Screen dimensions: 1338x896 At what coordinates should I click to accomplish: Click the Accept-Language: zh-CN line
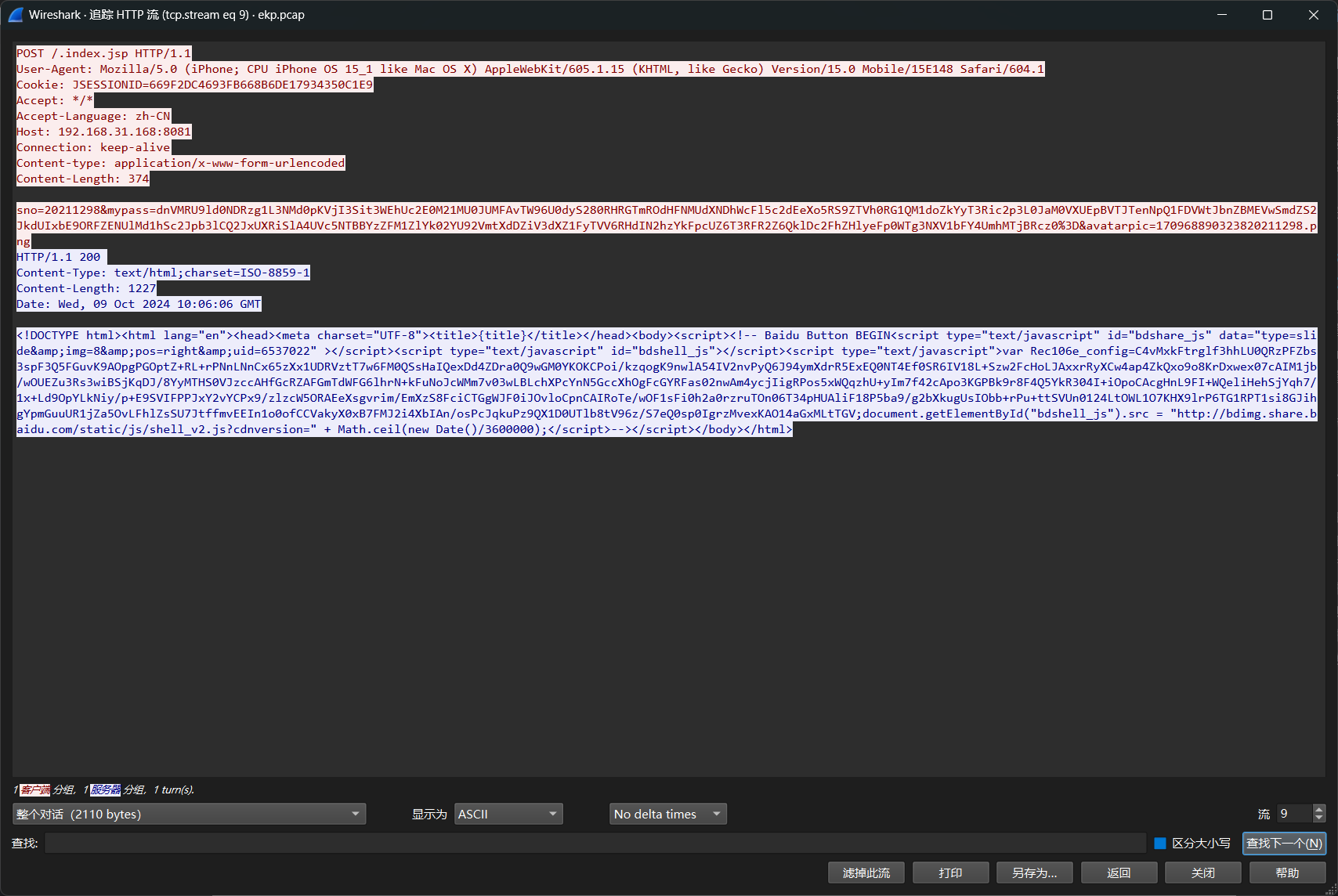click(x=93, y=116)
